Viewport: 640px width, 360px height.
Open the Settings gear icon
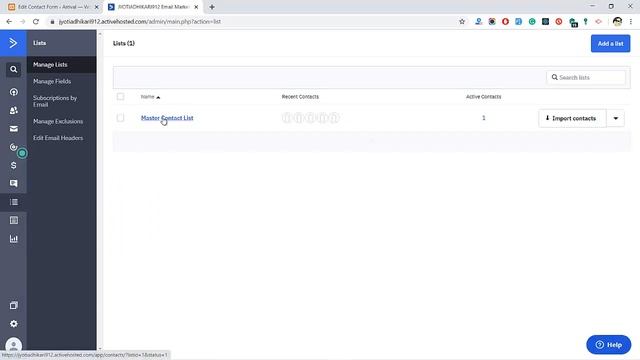(13, 324)
